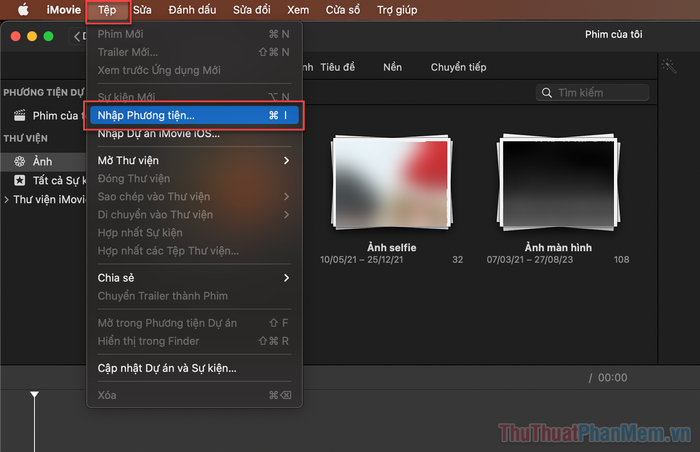Click Chuyển Trailer thành Phim entry
Screen dimensions: 700x452
coord(194,296)
